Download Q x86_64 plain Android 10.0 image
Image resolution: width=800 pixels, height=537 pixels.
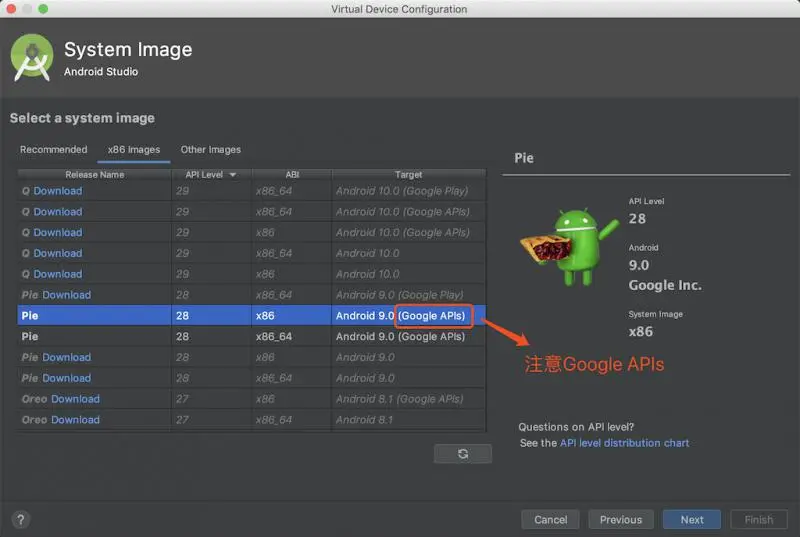58,253
